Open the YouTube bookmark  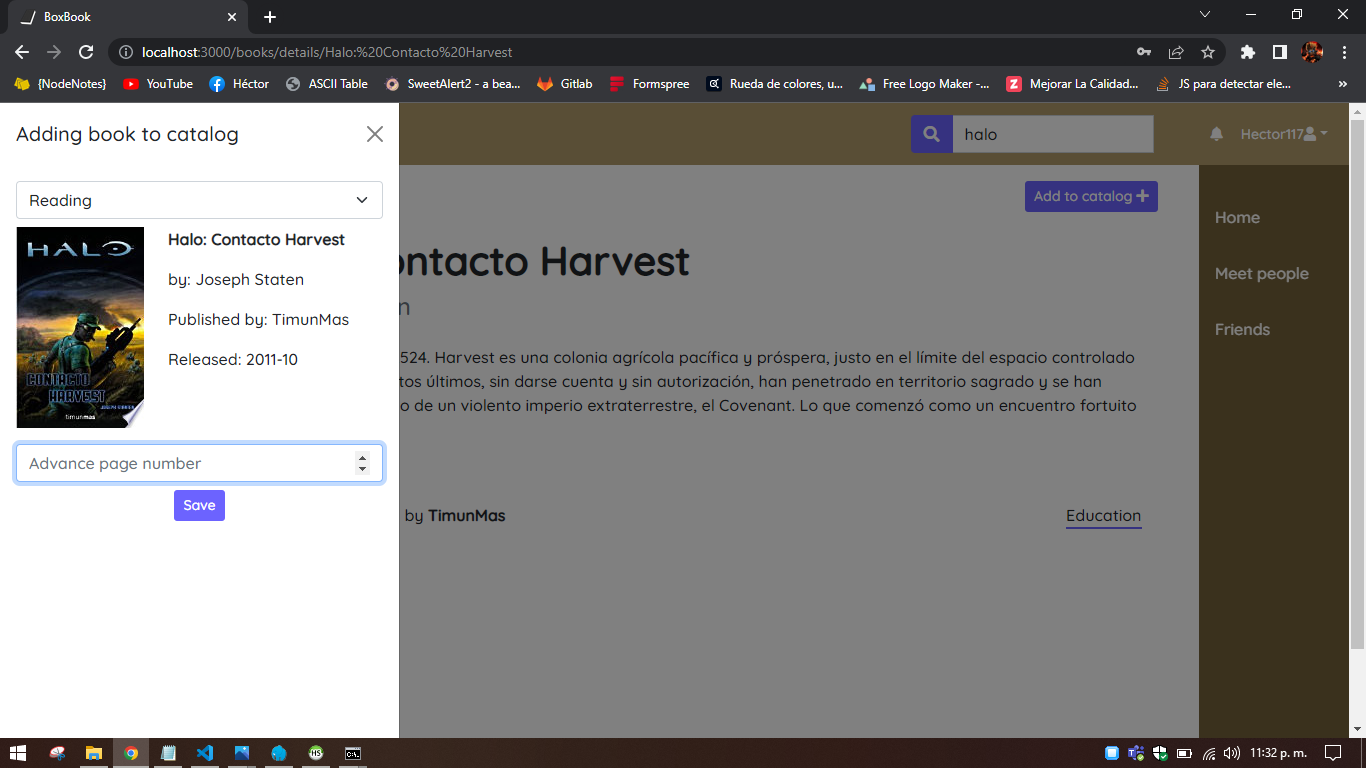click(158, 84)
